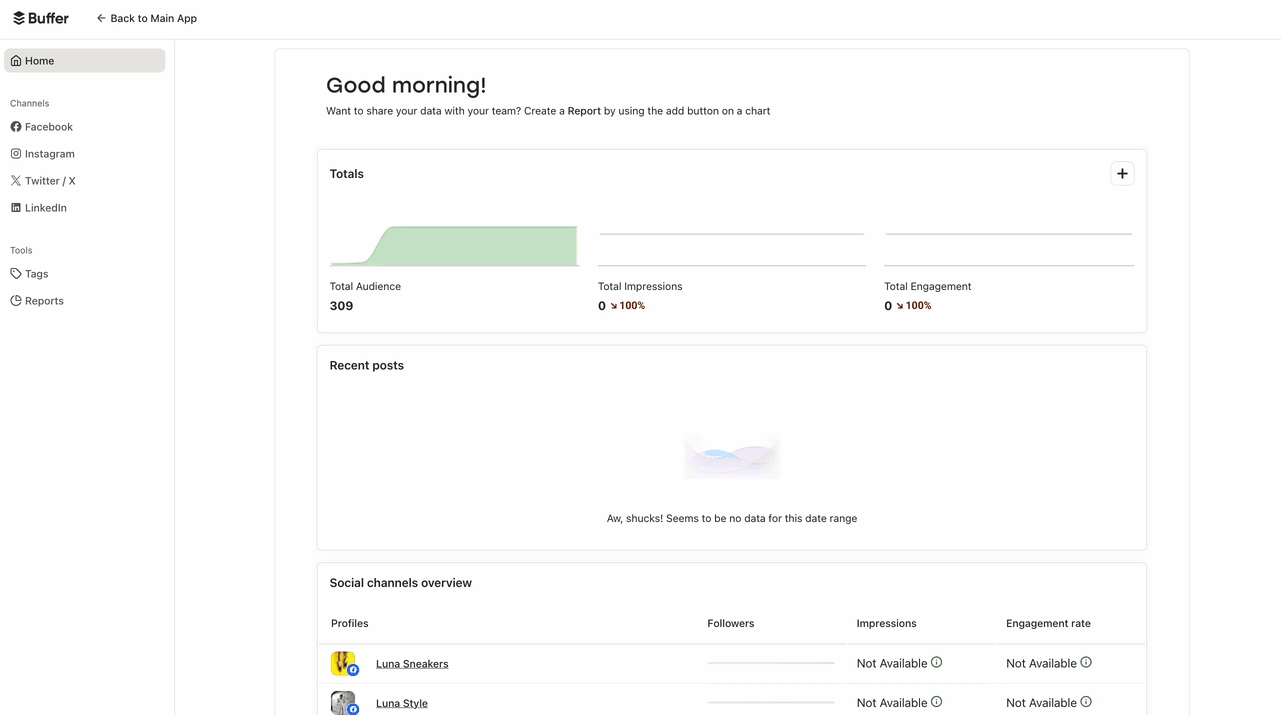This screenshot has height=715, width=1281.
Task: Click the Total Audience label
Action: pyautogui.click(x=365, y=286)
